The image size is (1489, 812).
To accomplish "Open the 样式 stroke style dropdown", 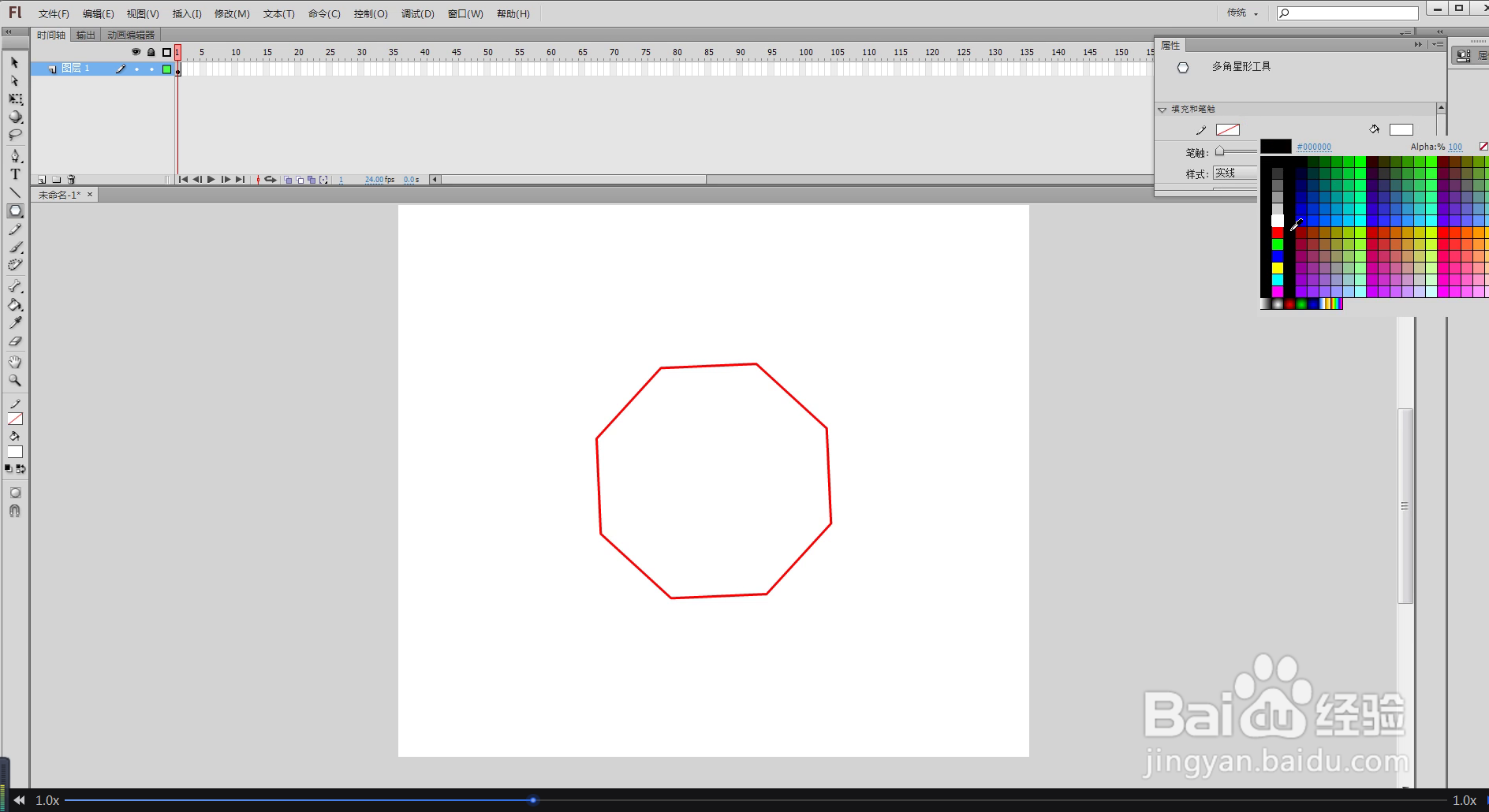I will pyautogui.click(x=1233, y=173).
